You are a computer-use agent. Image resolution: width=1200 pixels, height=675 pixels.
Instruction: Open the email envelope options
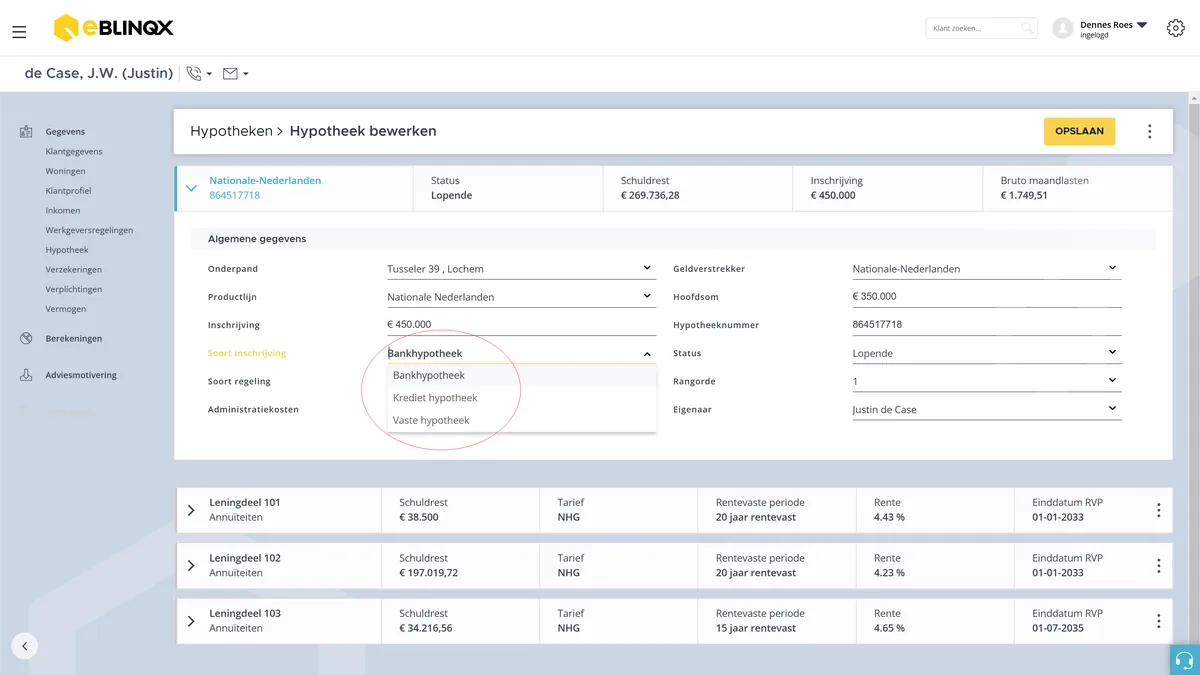click(235, 73)
